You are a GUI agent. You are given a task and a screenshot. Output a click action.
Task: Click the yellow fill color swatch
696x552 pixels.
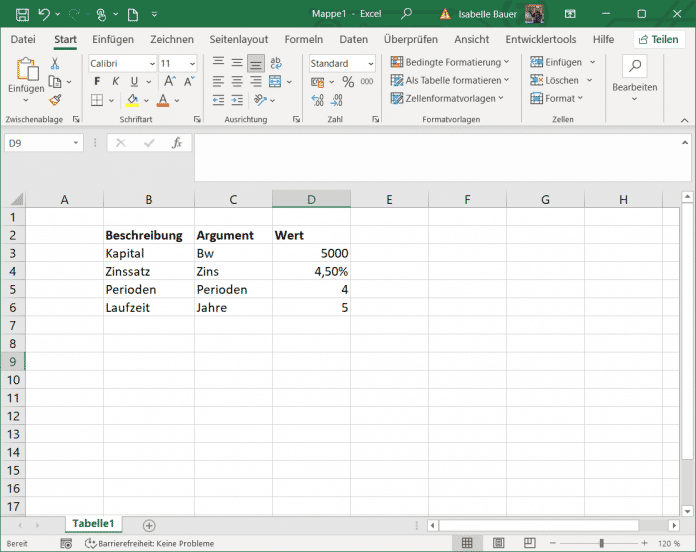click(132, 101)
